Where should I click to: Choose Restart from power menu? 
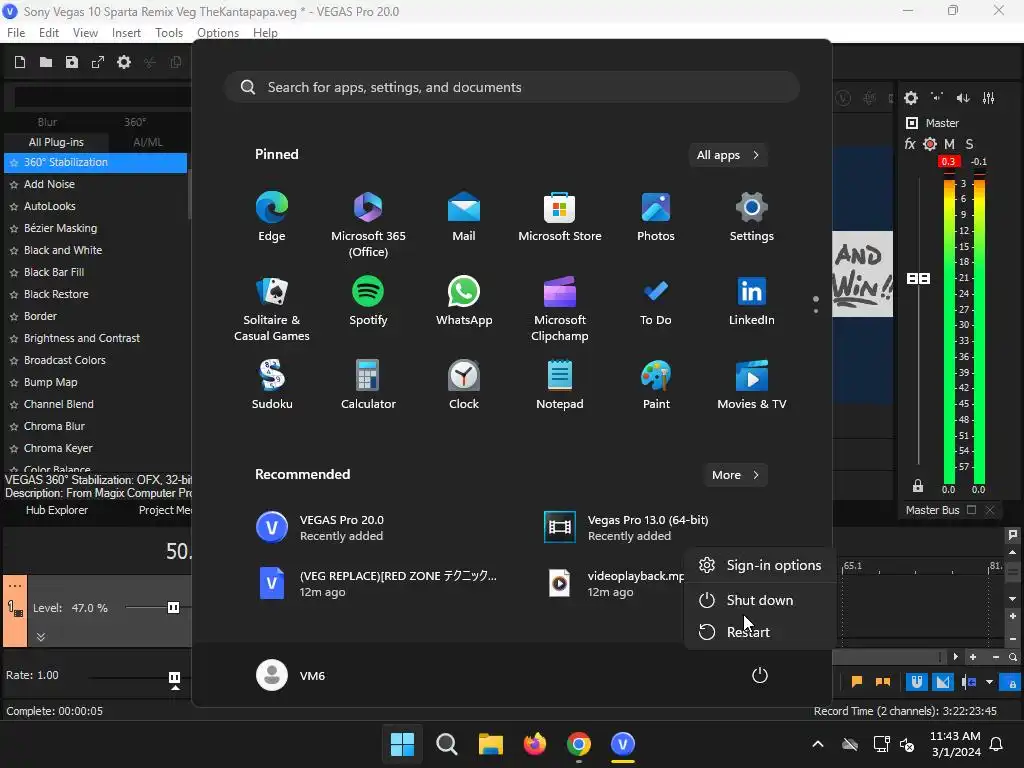coord(760,632)
